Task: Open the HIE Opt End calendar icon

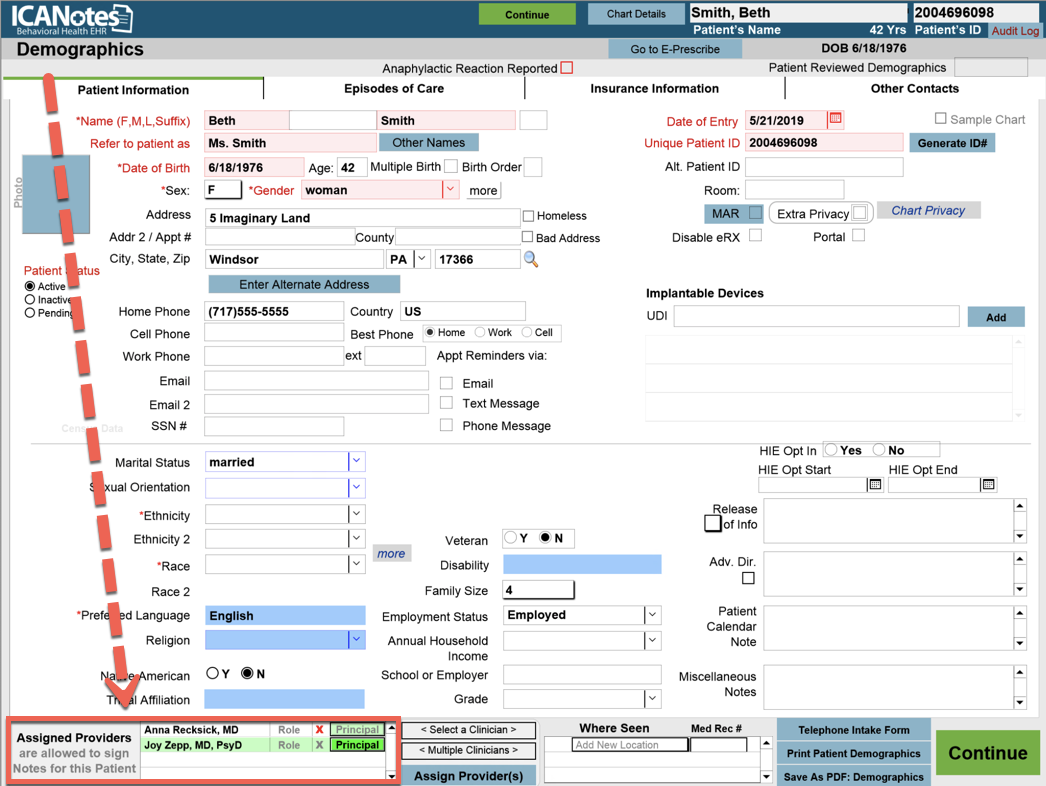Action: tap(988, 485)
